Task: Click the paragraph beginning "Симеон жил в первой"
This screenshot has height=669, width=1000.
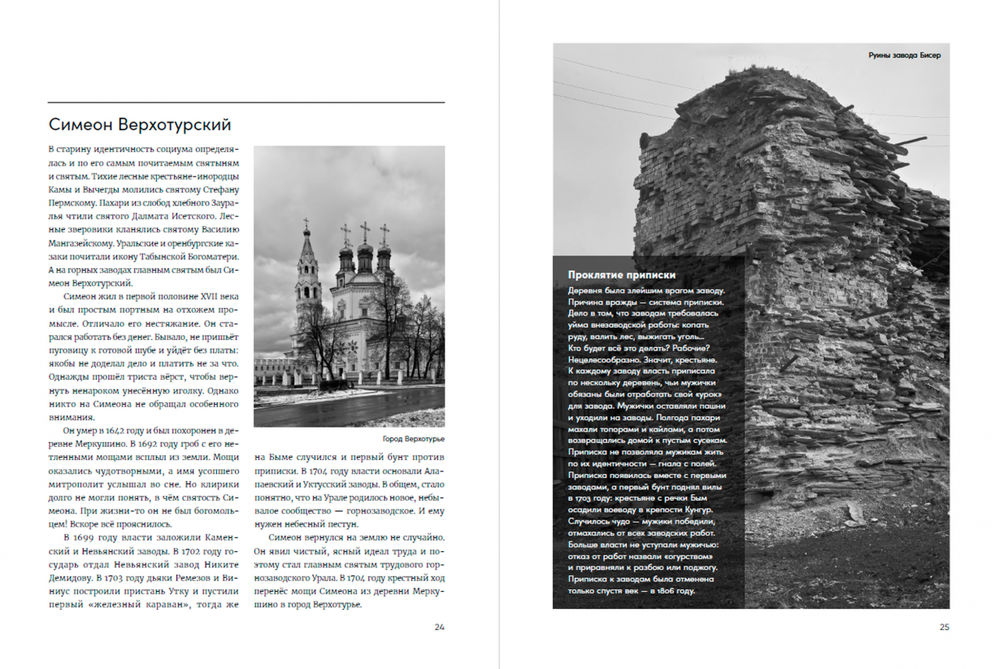Action: coord(145,361)
